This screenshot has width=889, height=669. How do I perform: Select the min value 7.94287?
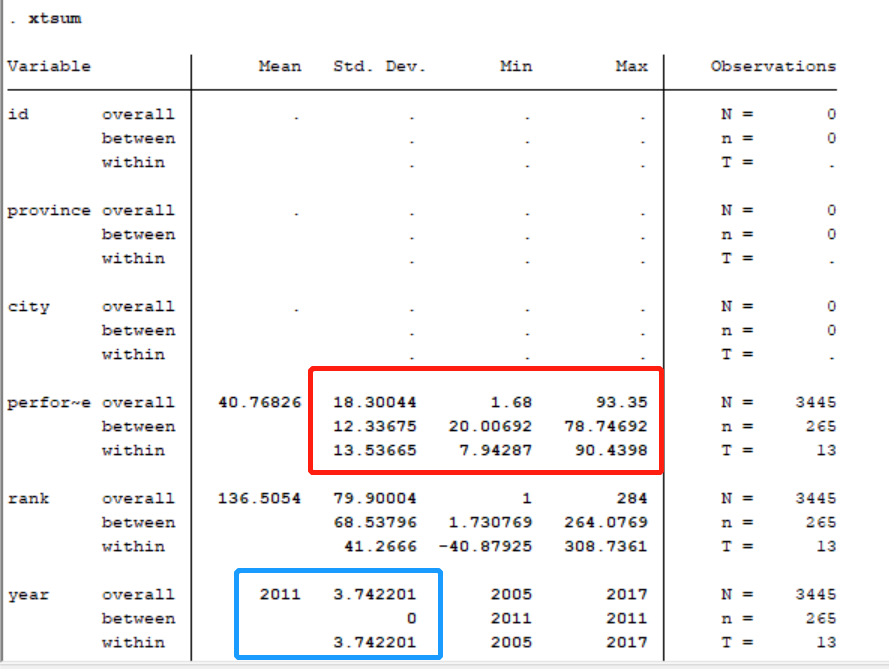coord(496,451)
